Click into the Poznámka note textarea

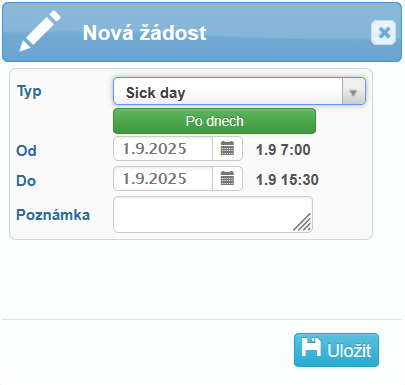pyautogui.click(x=213, y=214)
